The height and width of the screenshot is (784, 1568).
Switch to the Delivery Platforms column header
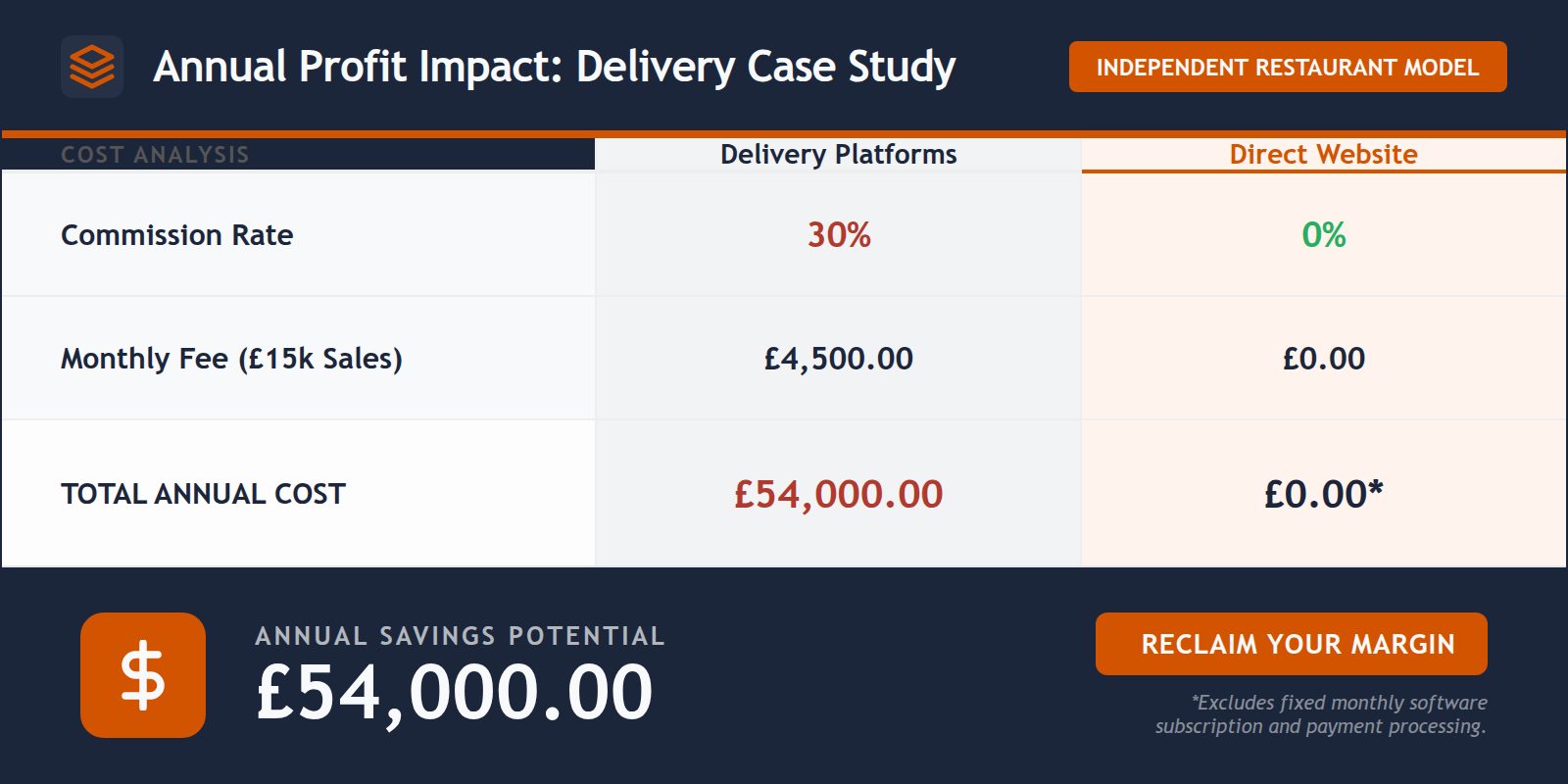838,154
